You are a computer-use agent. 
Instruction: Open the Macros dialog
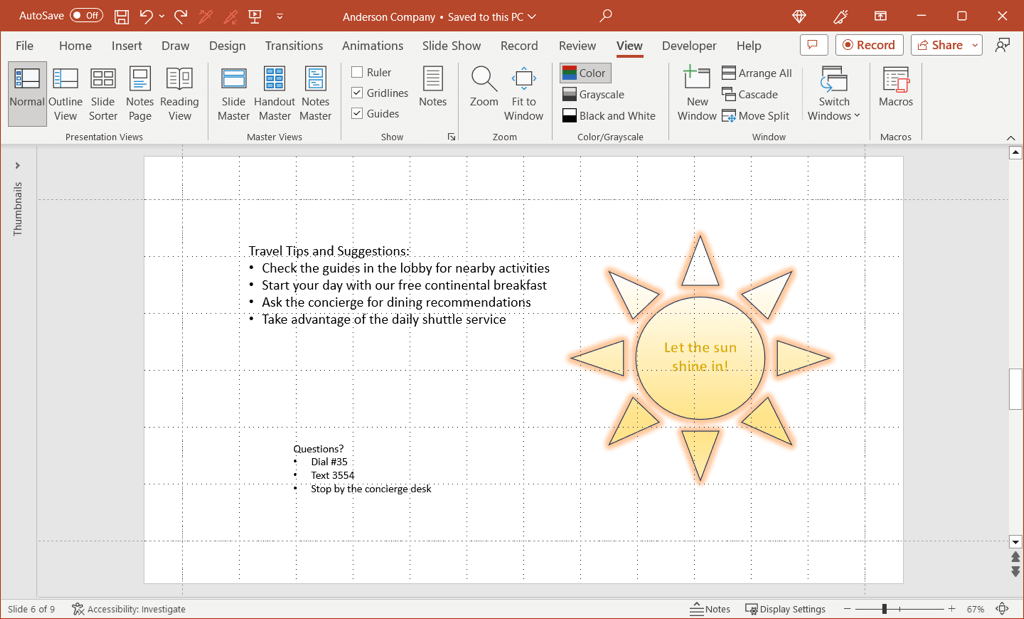coord(895,88)
